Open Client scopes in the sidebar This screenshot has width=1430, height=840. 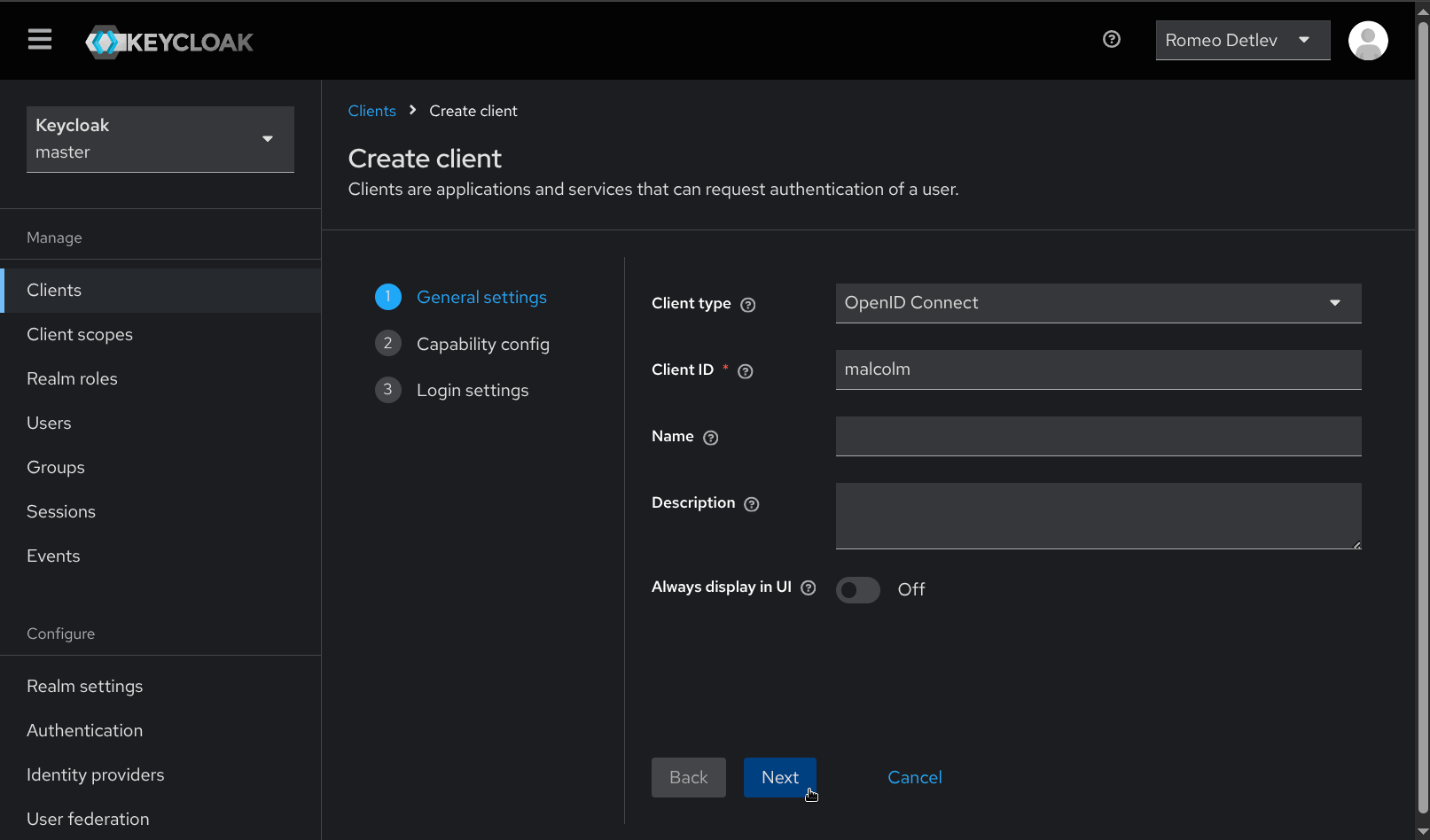pyautogui.click(x=160, y=335)
